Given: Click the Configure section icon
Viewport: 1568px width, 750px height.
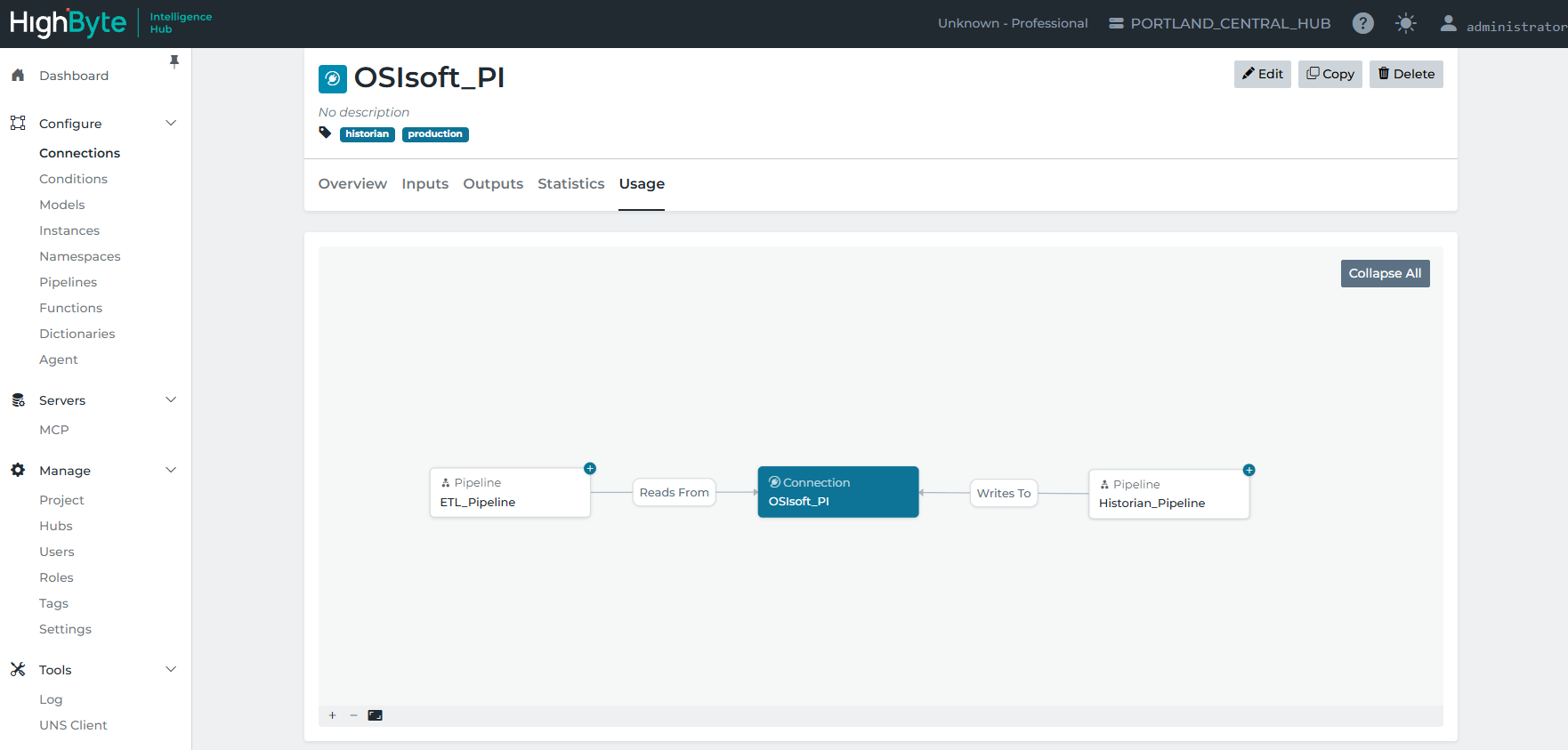Looking at the screenshot, I should click(x=18, y=123).
